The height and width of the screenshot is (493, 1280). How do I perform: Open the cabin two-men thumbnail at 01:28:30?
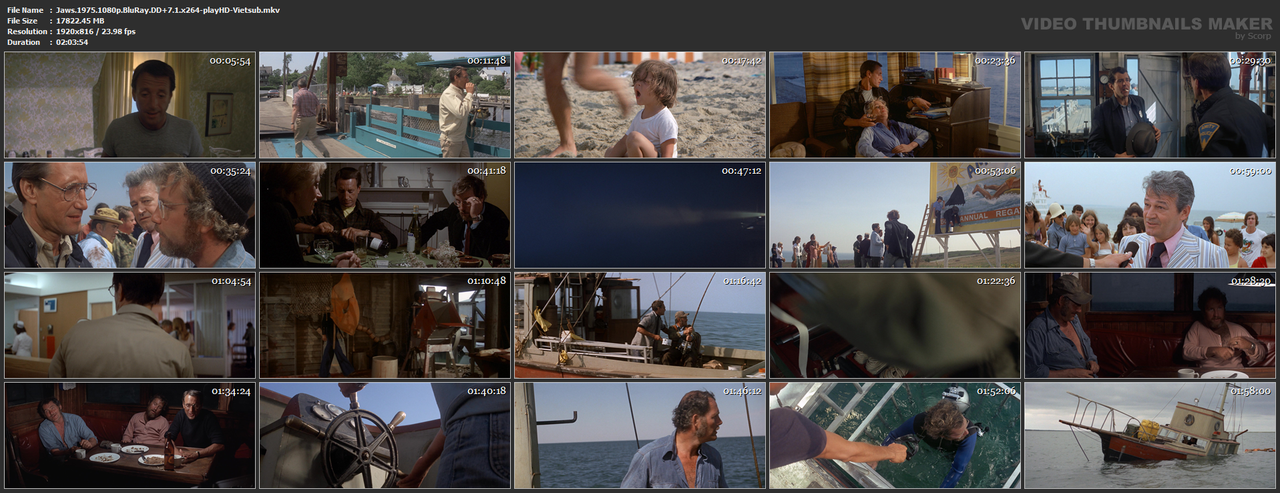(x=1150, y=325)
